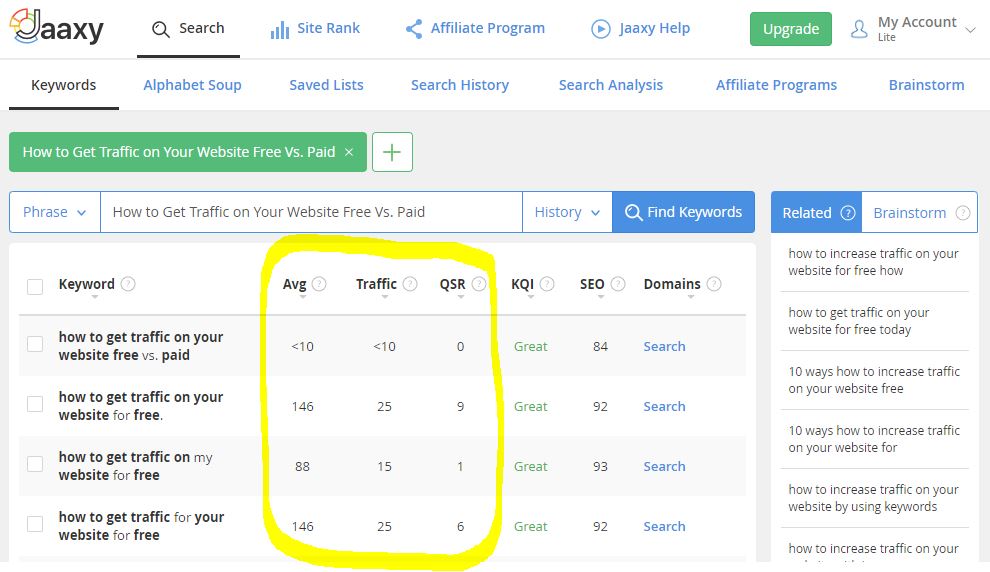The height and width of the screenshot is (572, 990).
Task: Switch to the Saved Lists tab
Action: (x=326, y=85)
